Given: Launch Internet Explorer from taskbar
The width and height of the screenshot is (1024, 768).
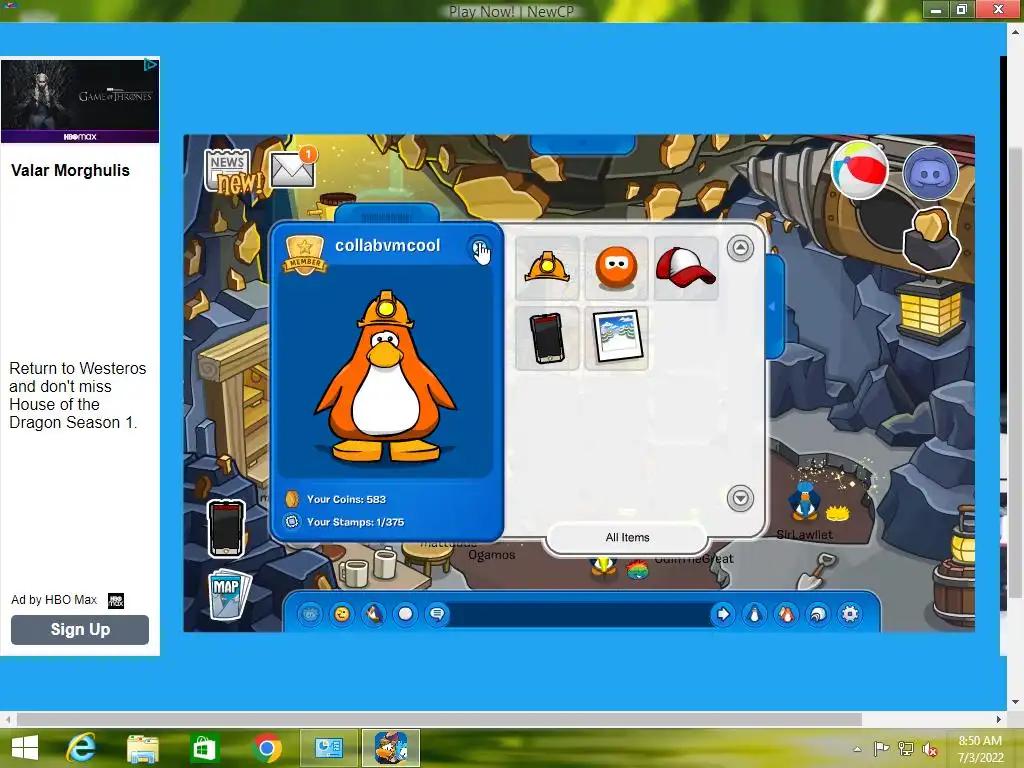Looking at the screenshot, I should (81, 748).
